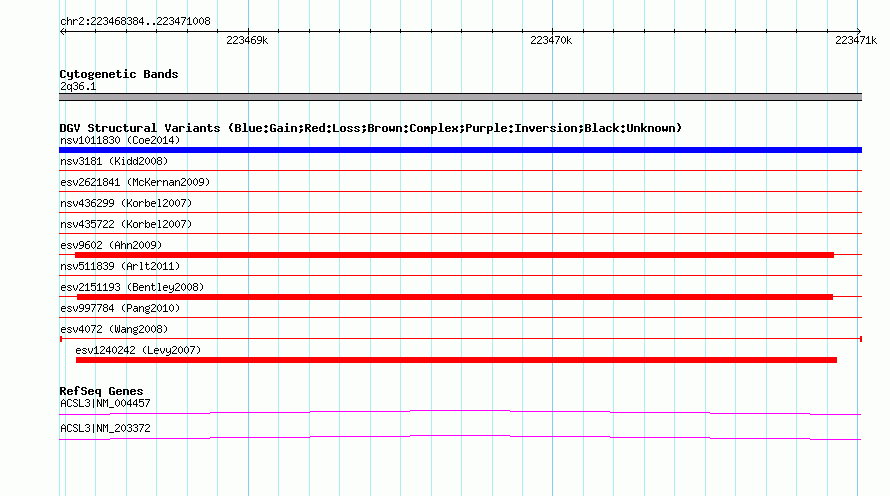This screenshot has height=496, width=890.
Task: Click the ACSL3|NM_203372 gene label
Action: tap(105, 428)
